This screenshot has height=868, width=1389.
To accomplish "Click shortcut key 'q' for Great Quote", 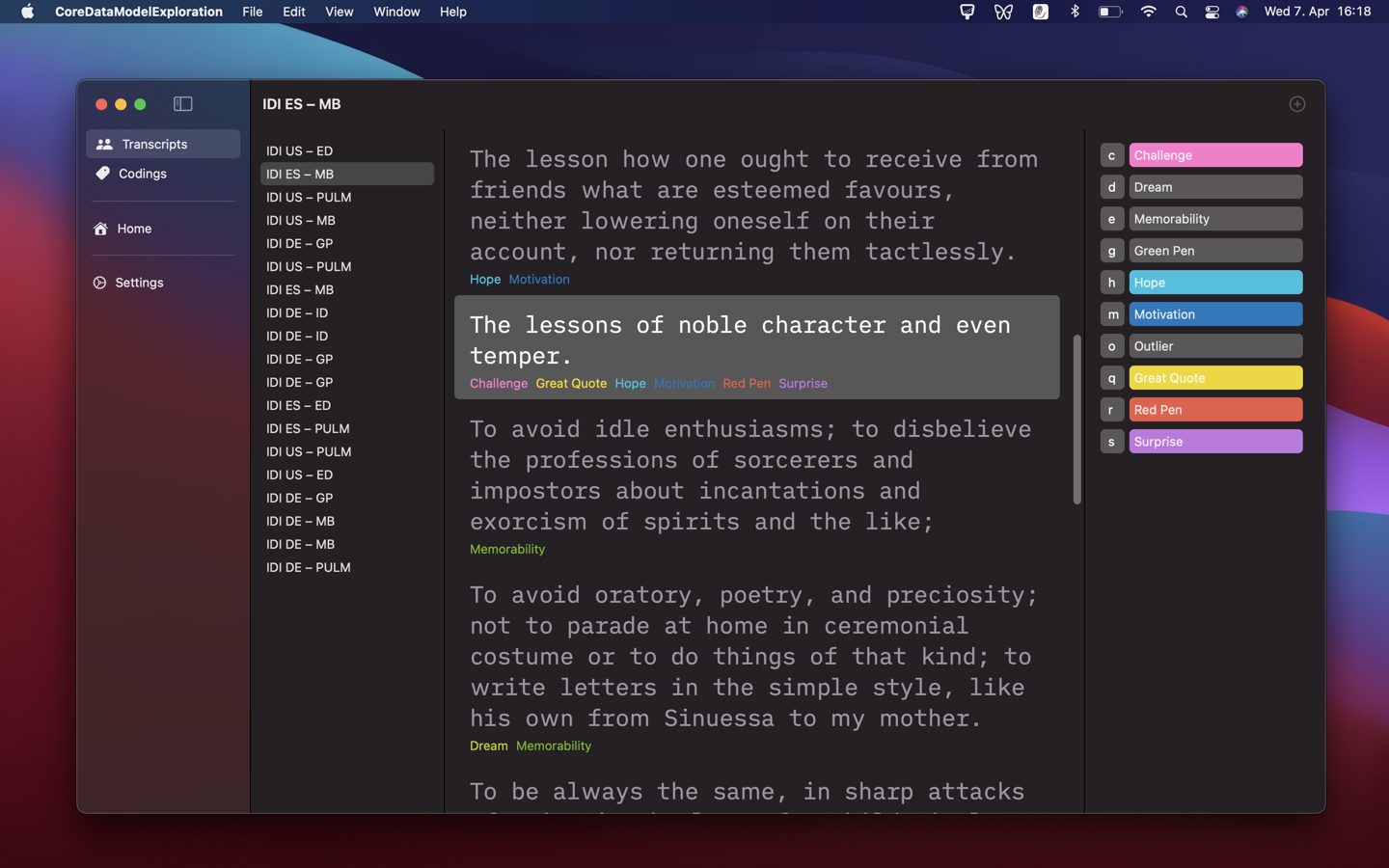I will click(x=1112, y=378).
